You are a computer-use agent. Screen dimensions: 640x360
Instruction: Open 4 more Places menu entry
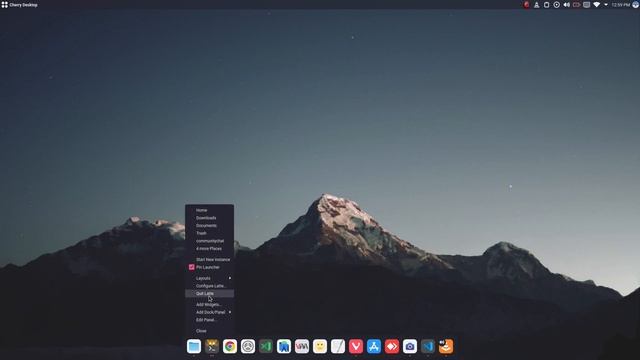[209, 248]
